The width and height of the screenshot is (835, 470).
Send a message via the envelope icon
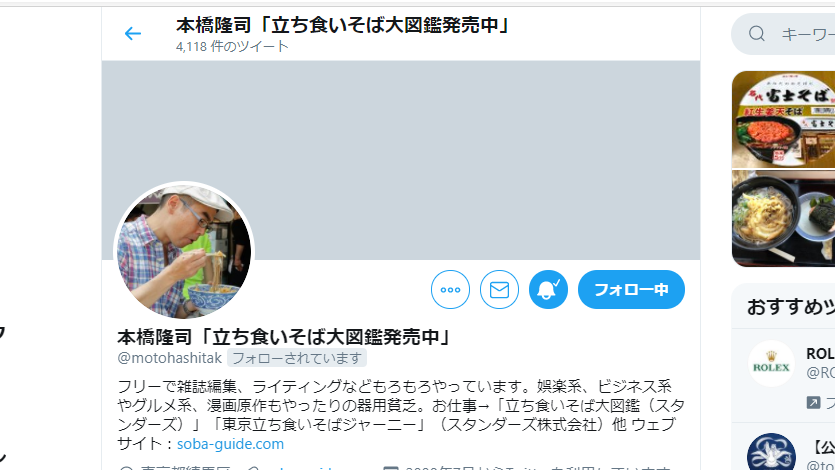(x=500, y=290)
